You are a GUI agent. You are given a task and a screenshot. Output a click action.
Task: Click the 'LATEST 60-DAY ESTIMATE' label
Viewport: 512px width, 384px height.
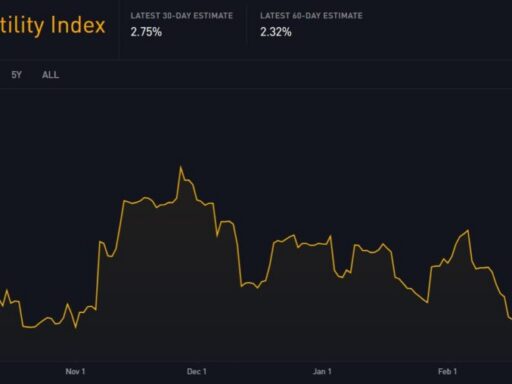pyautogui.click(x=311, y=16)
